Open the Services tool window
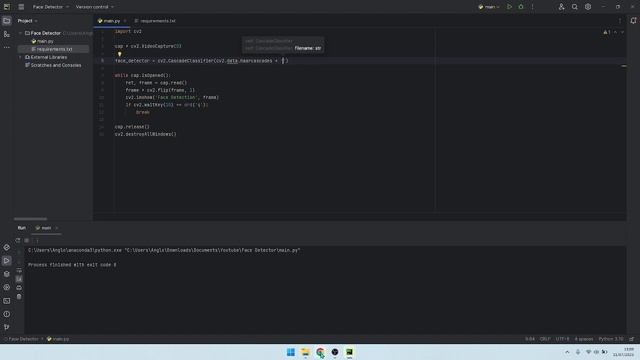Image resolution: width=640 pixels, height=360 pixels. point(7,287)
